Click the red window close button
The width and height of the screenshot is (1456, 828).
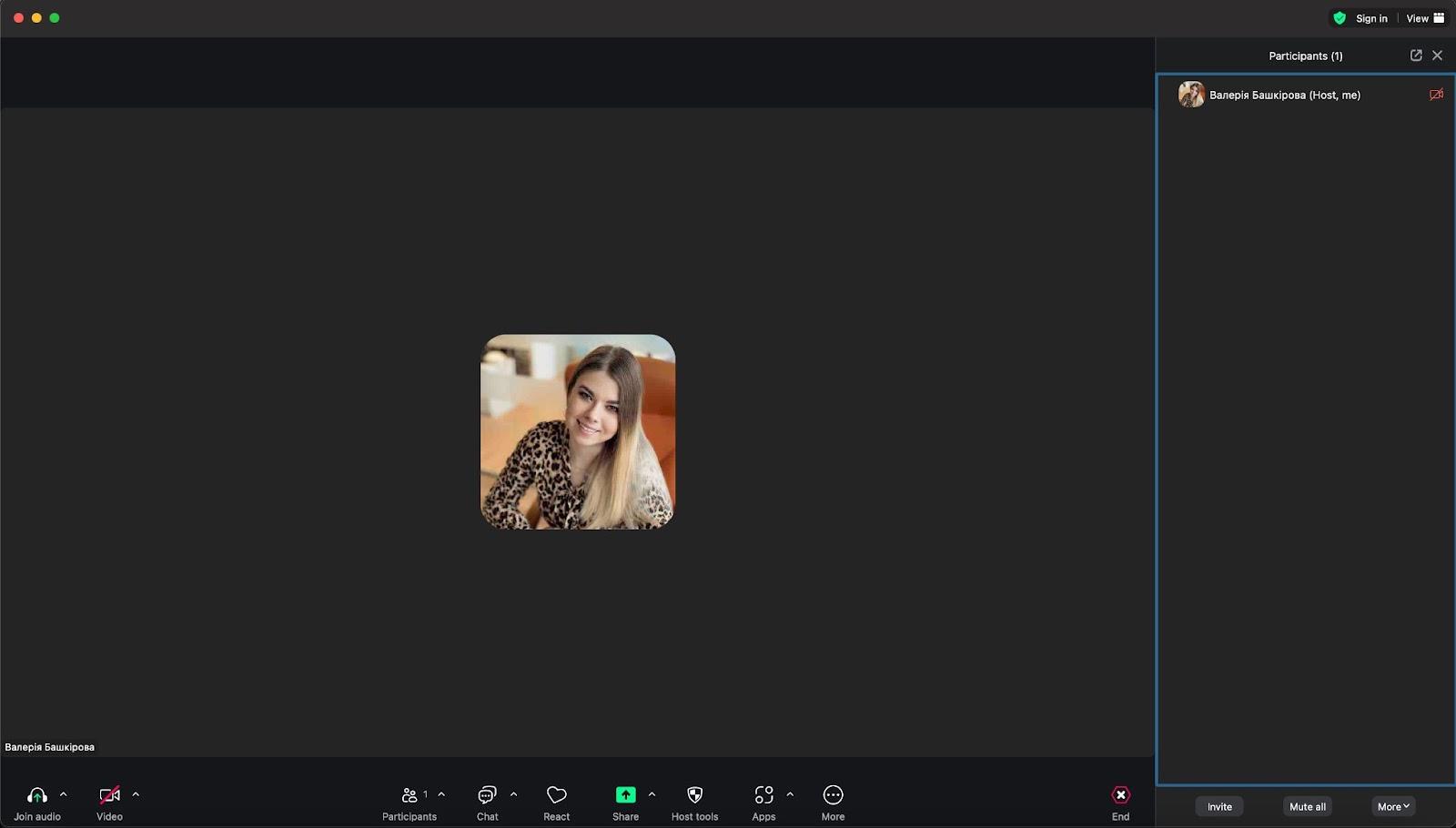click(18, 18)
